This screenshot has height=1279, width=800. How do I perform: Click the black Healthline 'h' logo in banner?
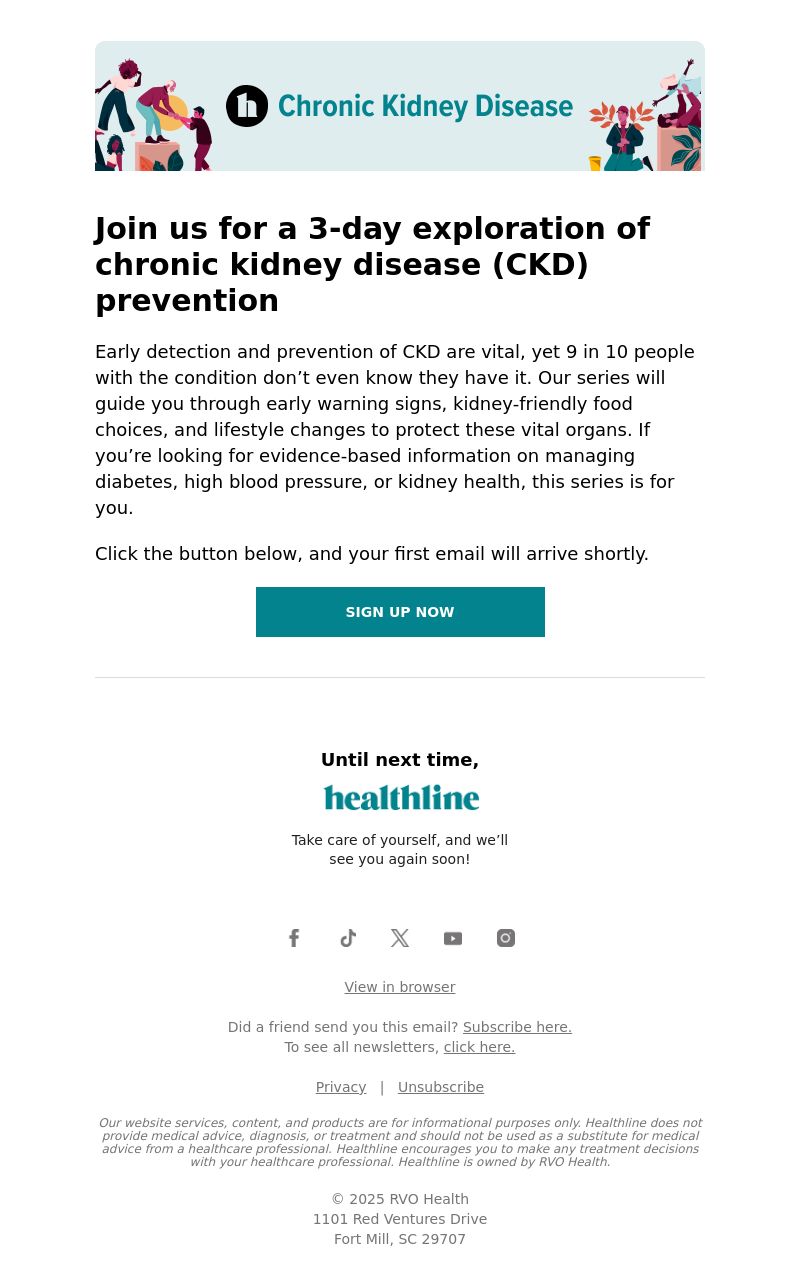[x=247, y=106]
